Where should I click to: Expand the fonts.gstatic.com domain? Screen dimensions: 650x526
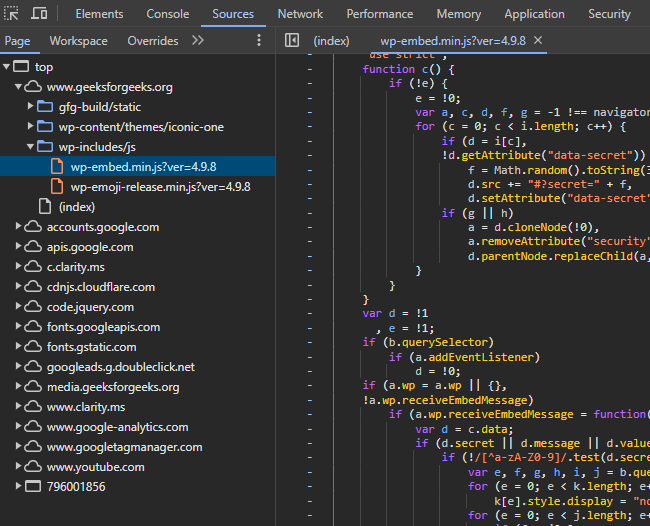point(18,346)
